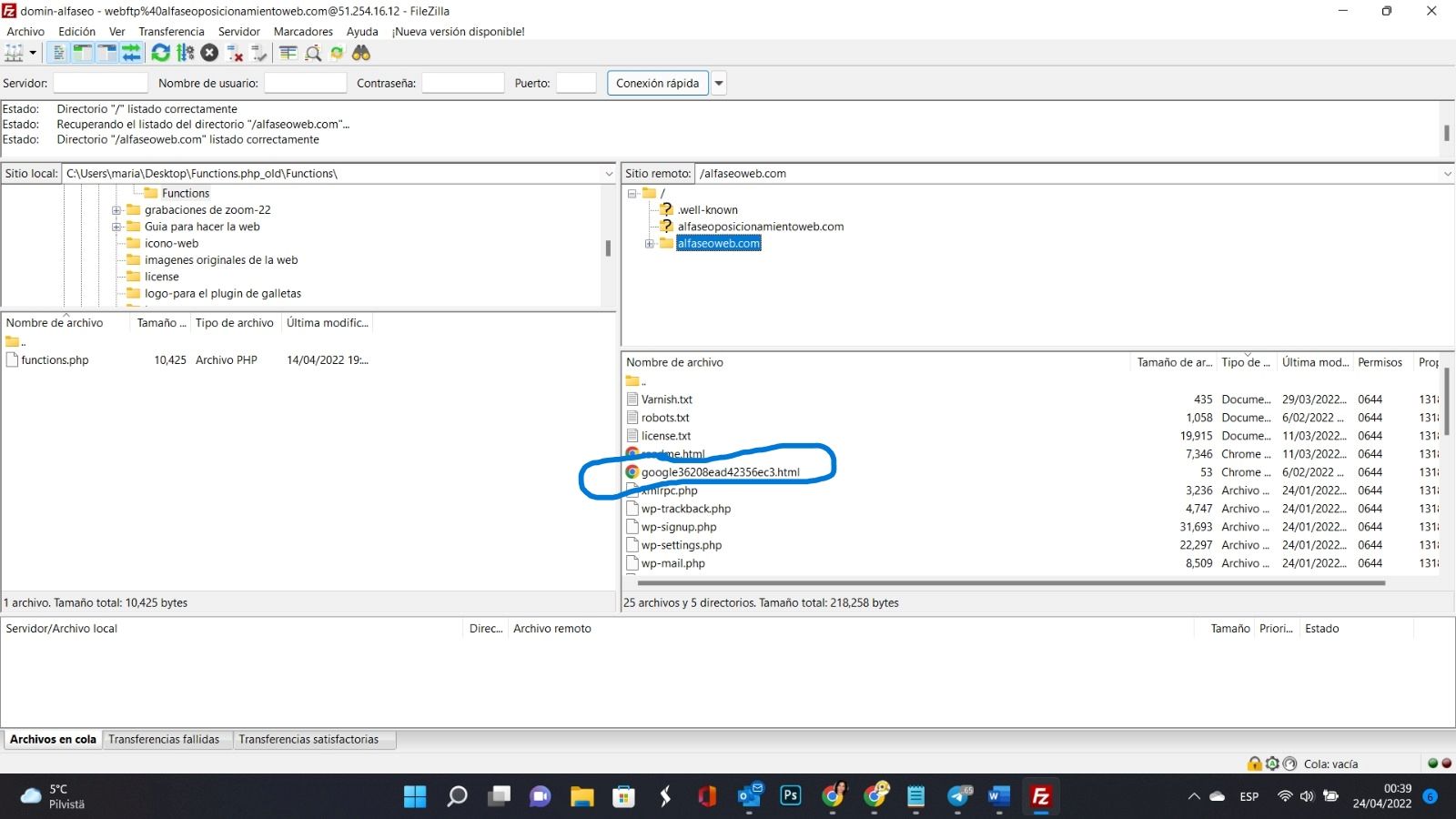Open the Sitio local path dropdown
This screenshot has height=819, width=1456.
[609, 173]
